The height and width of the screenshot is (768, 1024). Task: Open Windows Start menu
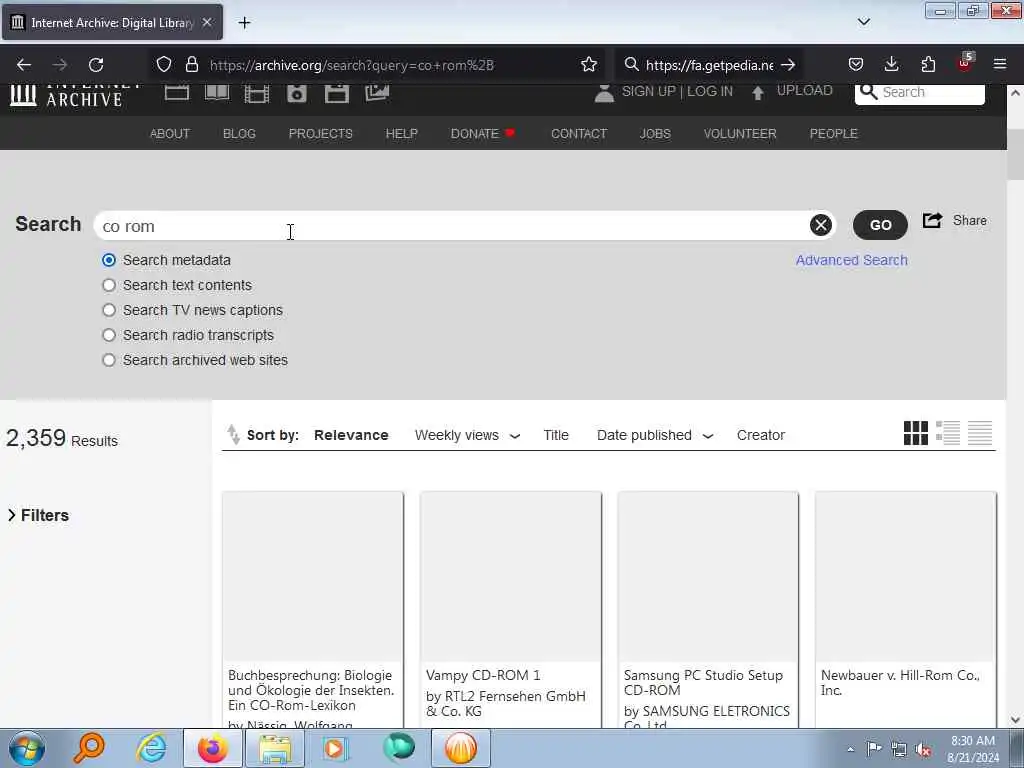pos(27,748)
